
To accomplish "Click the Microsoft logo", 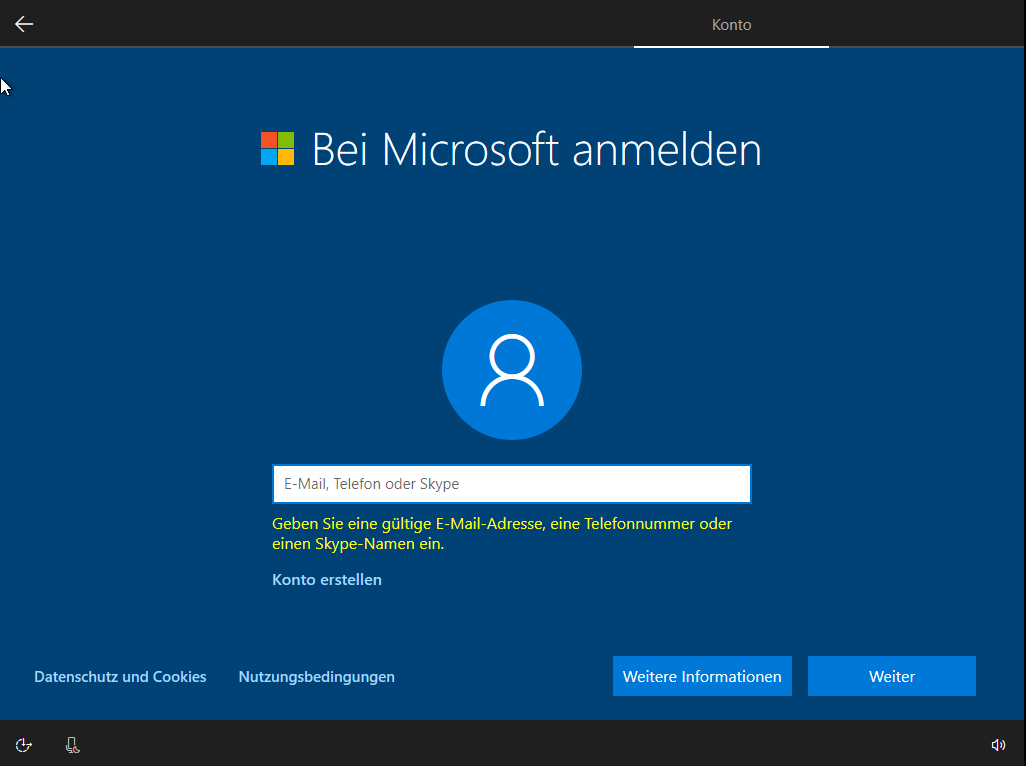I will (277, 148).
